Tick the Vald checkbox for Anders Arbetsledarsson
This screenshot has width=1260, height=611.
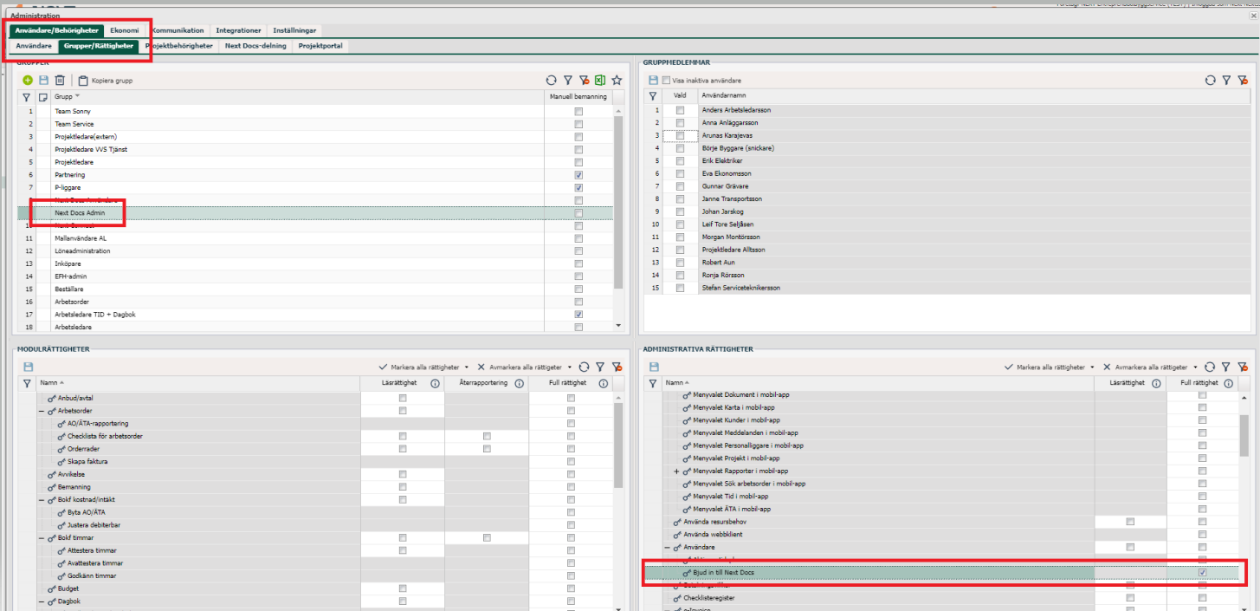coord(680,110)
